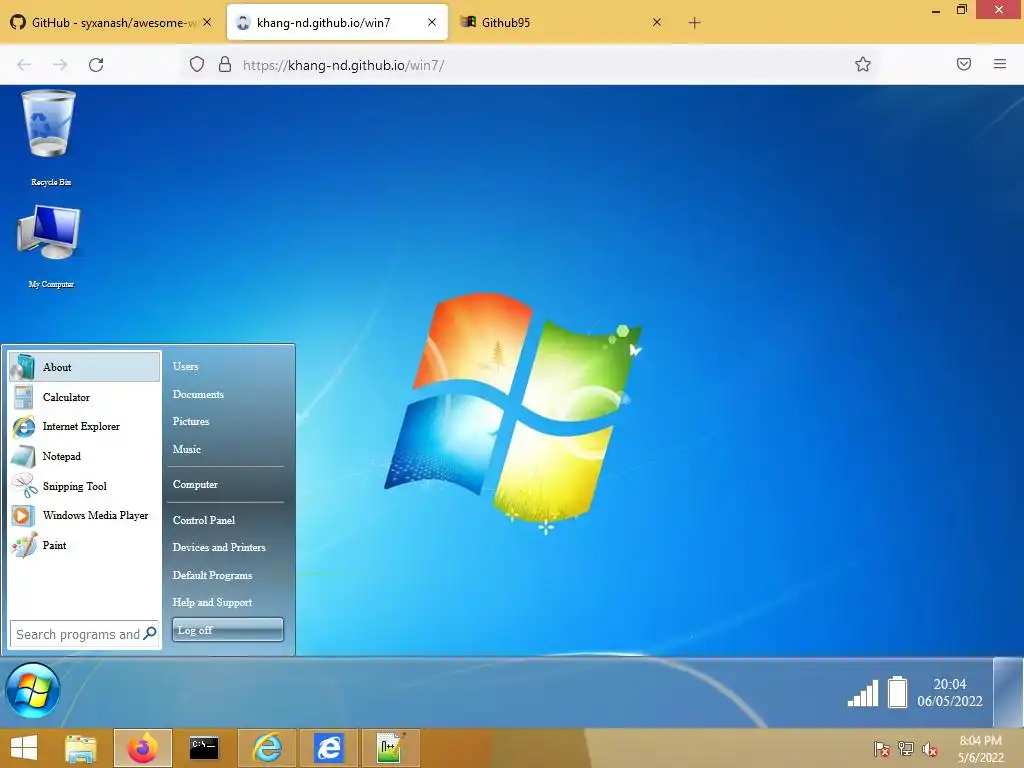Click the host Windows Start button

24,748
